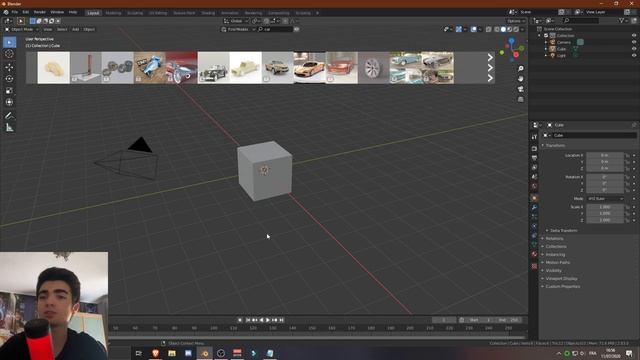Image resolution: width=640 pixels, height=360 pixels.
Task: Hide the Collection in the outliner
Action: point(634,36)
